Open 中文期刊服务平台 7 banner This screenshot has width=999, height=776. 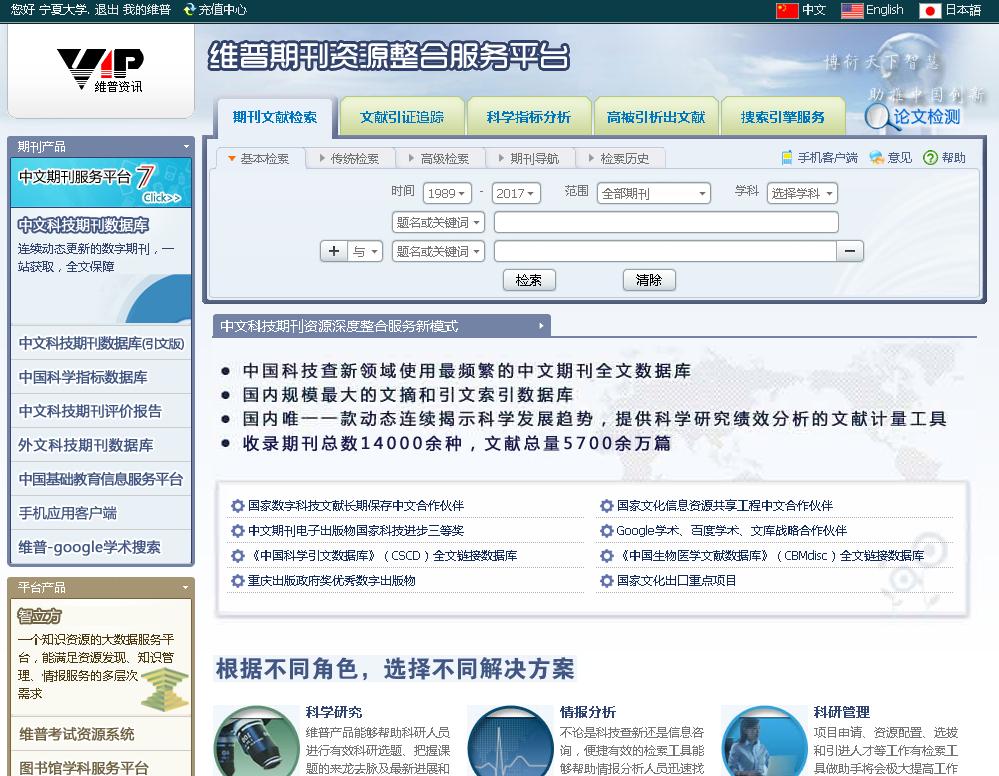coord(101,182)
